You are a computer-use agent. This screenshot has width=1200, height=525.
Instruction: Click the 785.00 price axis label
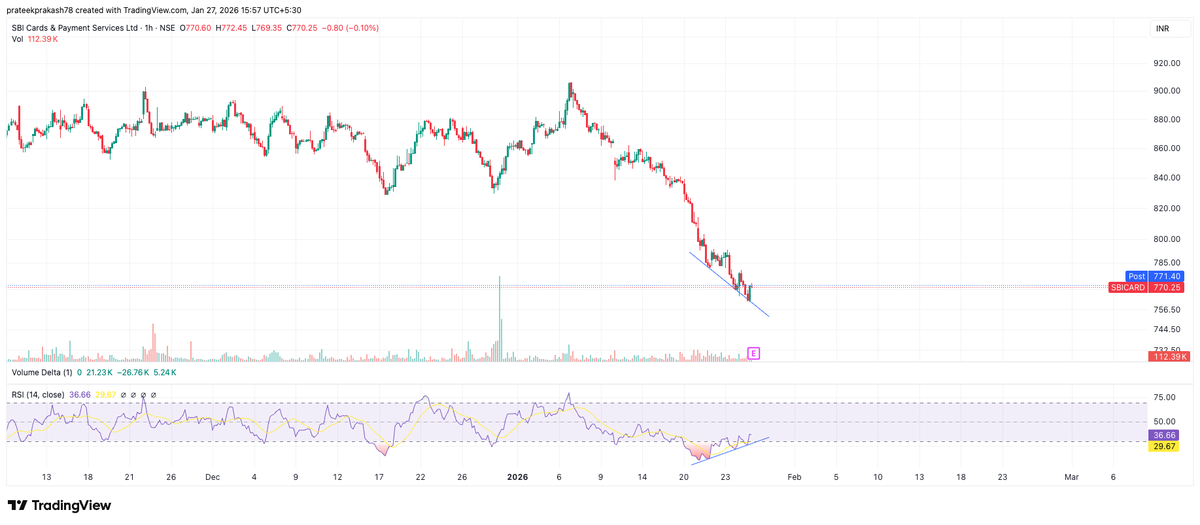coord(1166,263)
